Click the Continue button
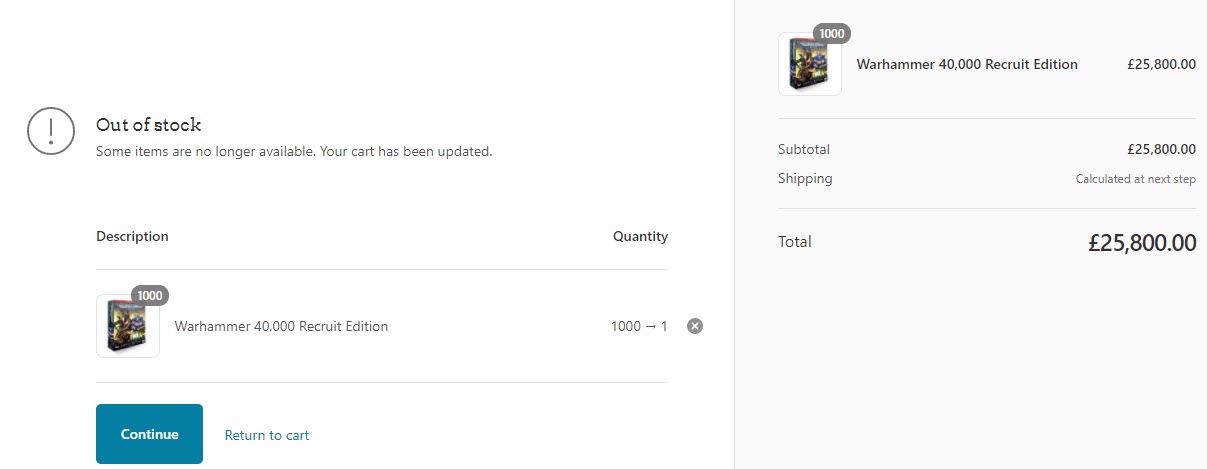The width and height of the screenshot is (1207, 469). click(x=149, y=434)
